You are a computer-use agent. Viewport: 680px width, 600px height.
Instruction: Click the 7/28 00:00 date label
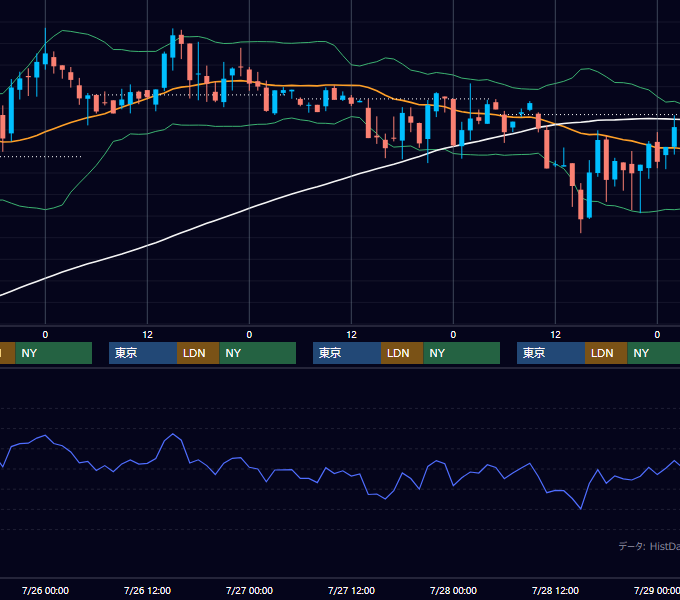point(453,590)
